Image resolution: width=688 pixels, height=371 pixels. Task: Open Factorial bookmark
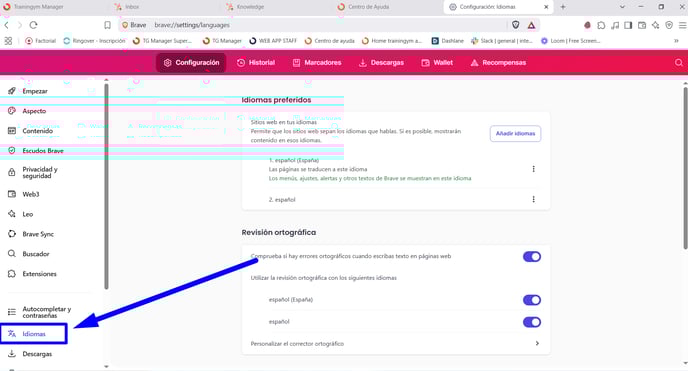41,41
